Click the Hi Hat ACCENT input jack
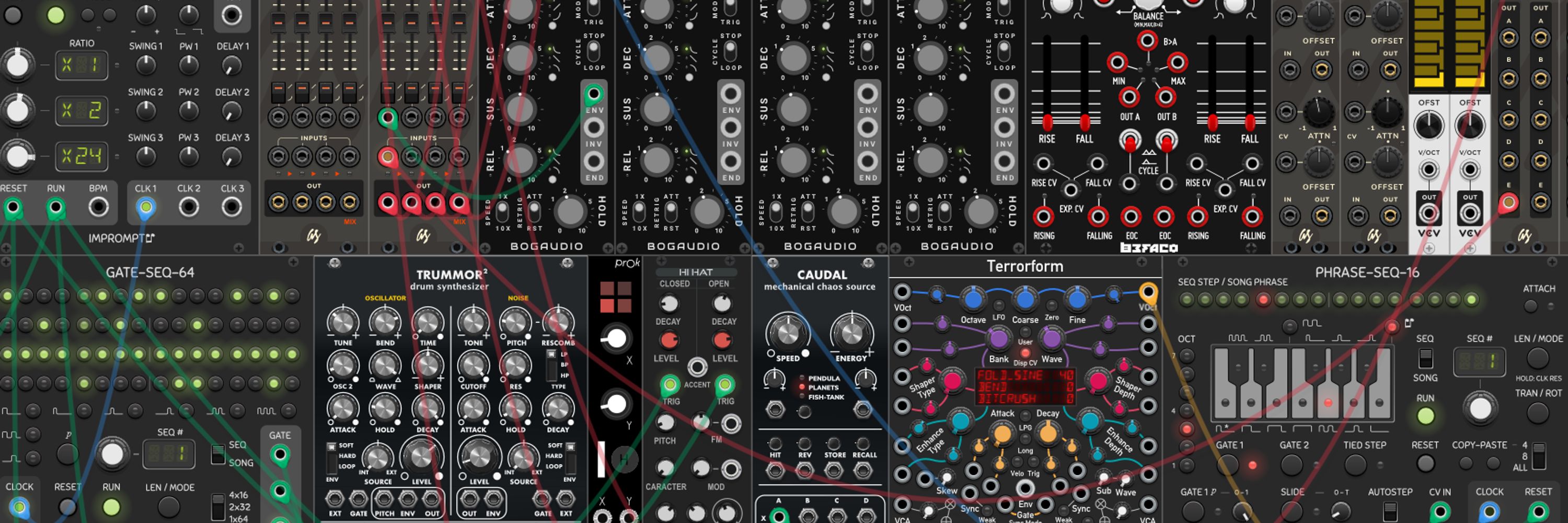 point(698,367)
